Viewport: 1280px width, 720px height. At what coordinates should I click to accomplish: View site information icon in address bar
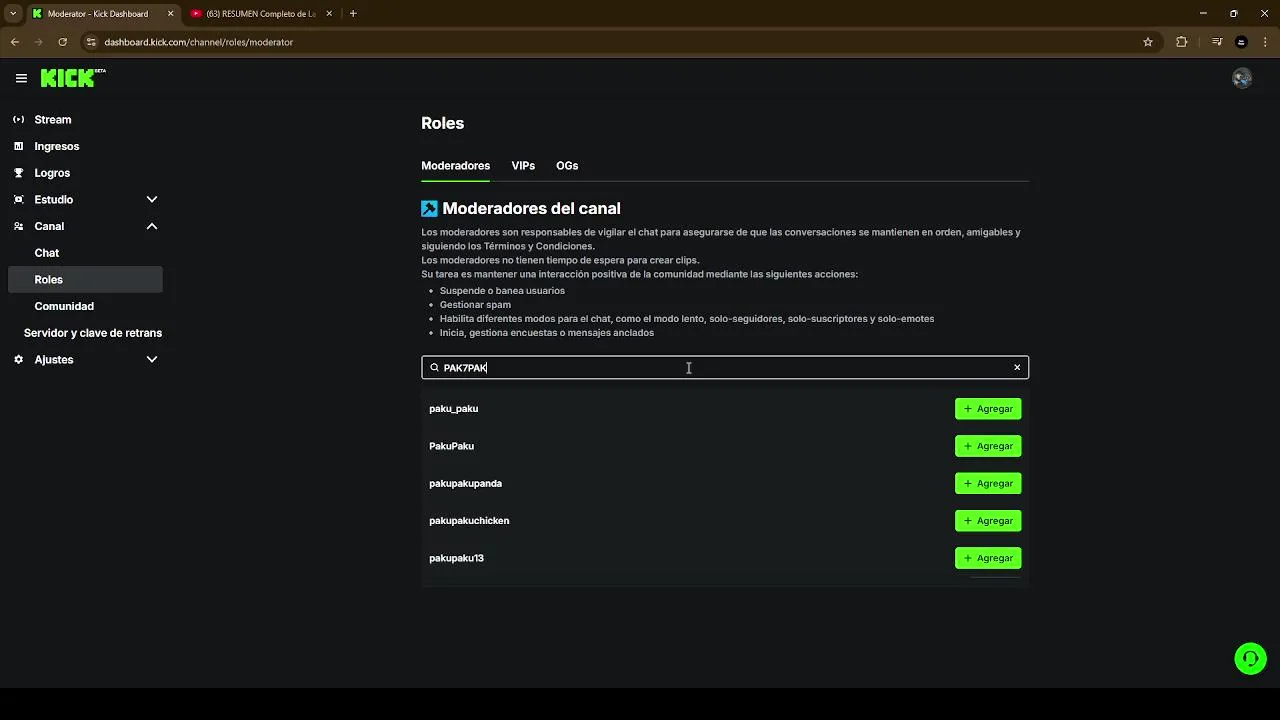tap(91, 42)
